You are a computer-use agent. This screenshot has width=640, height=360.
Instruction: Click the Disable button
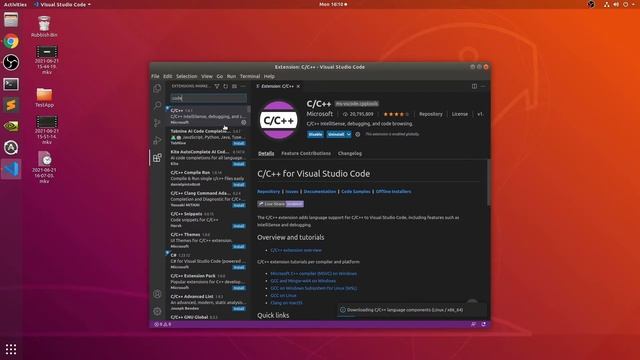[x=315, y=134]
